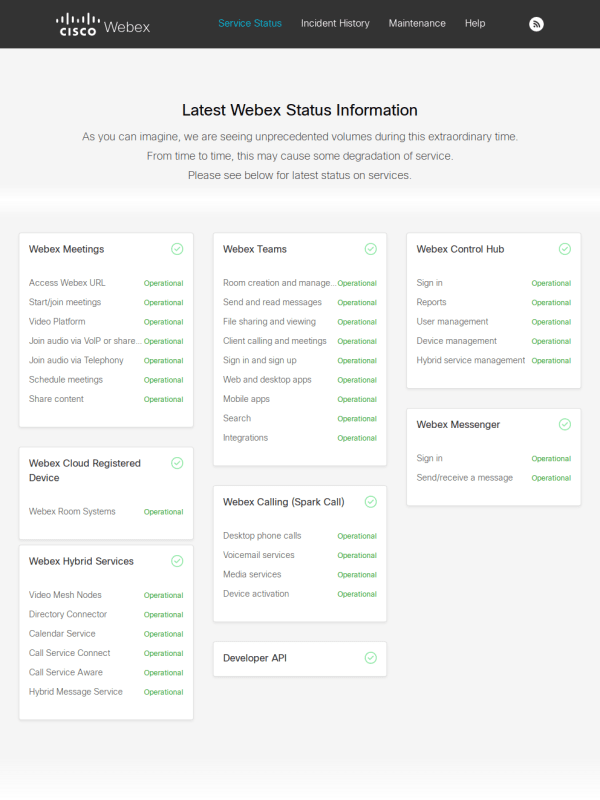Image resolution: width=600 pixels, height=800 pixels.
Task: Click the Access Webex URL row
Action: (x=106, y=283)
